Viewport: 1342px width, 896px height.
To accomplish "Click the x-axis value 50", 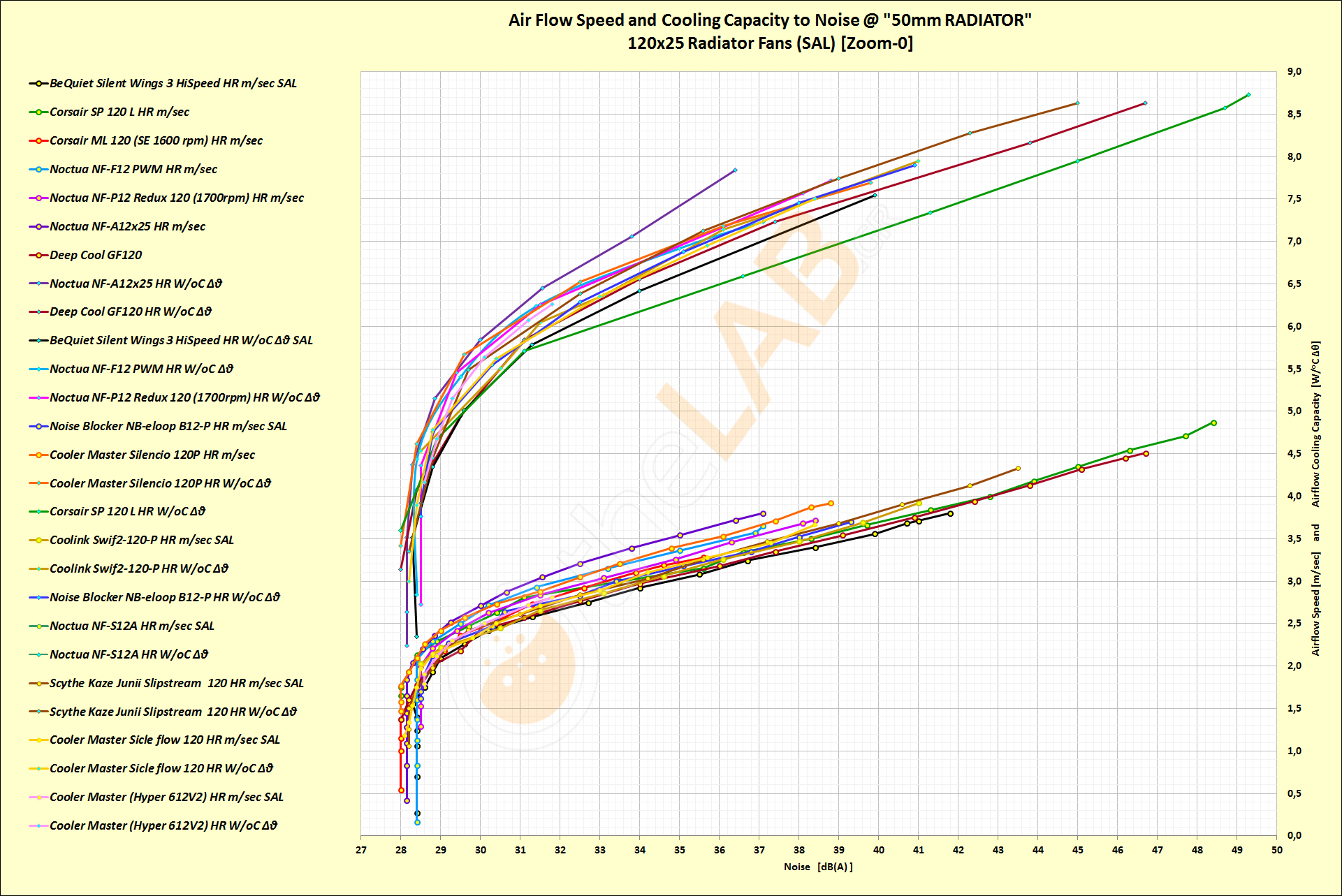I will tap(1277, 850).
